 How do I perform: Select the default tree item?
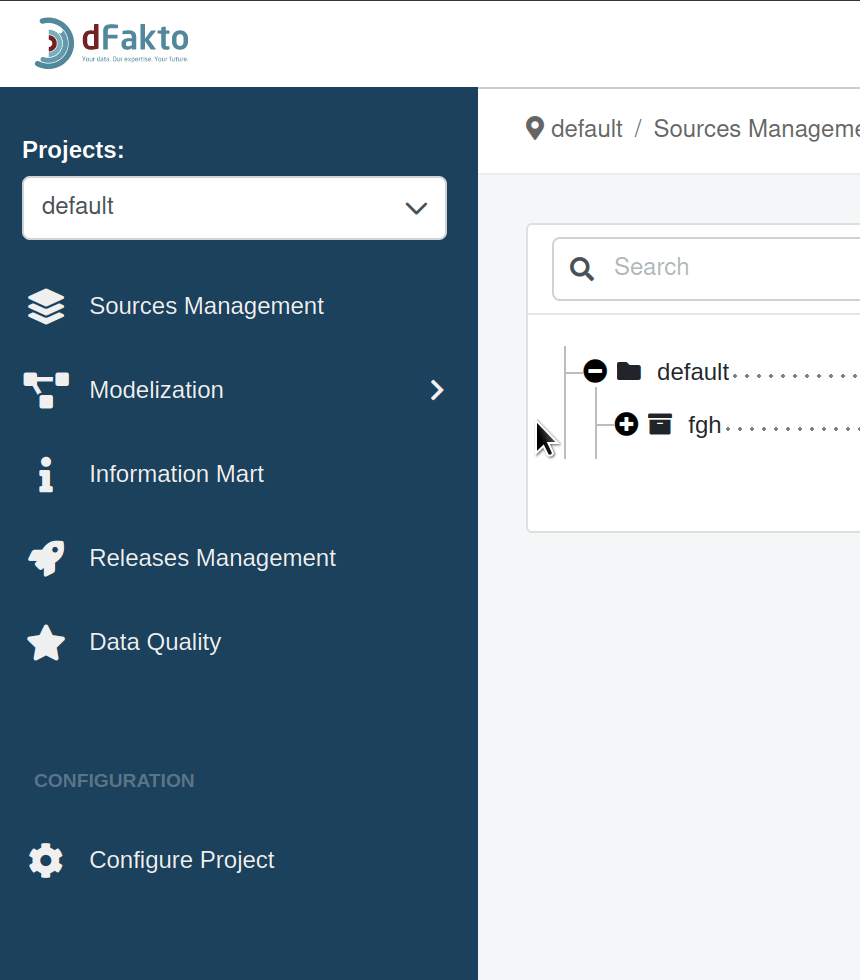(x=692, y=372)
